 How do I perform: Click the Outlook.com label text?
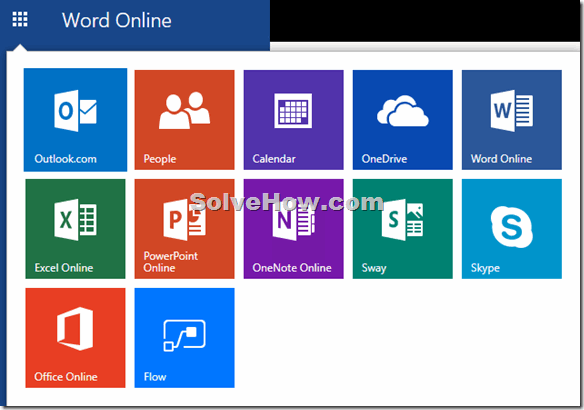[x=66, y=159]
